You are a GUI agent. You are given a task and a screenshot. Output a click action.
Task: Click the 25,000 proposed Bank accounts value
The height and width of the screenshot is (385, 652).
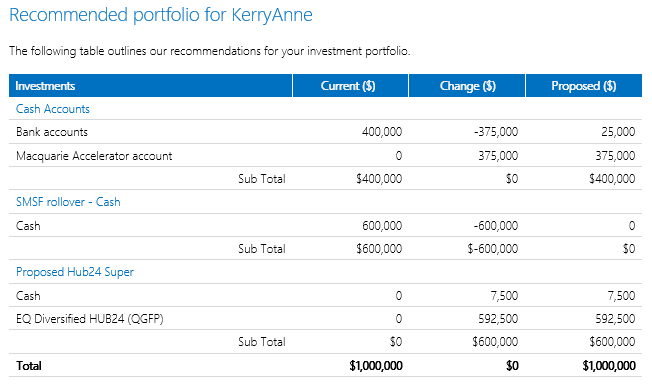pos(618,132)
